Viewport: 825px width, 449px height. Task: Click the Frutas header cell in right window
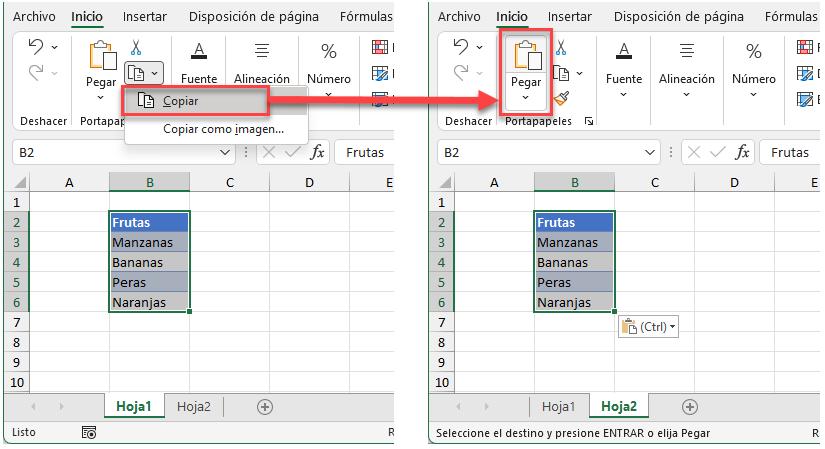pyautogui.click(x=575, y=222)
